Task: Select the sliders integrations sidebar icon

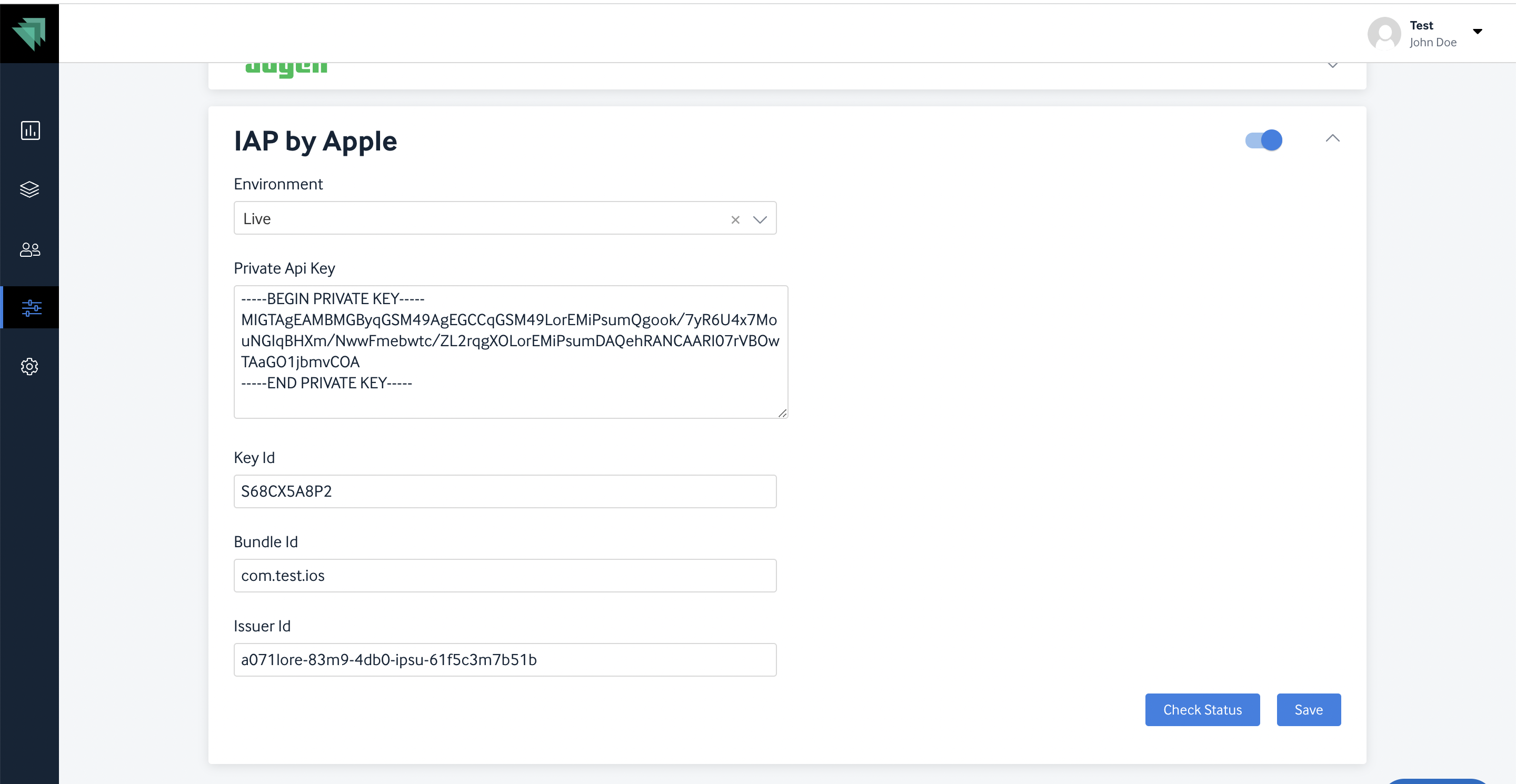Action: tap(31, 308)
